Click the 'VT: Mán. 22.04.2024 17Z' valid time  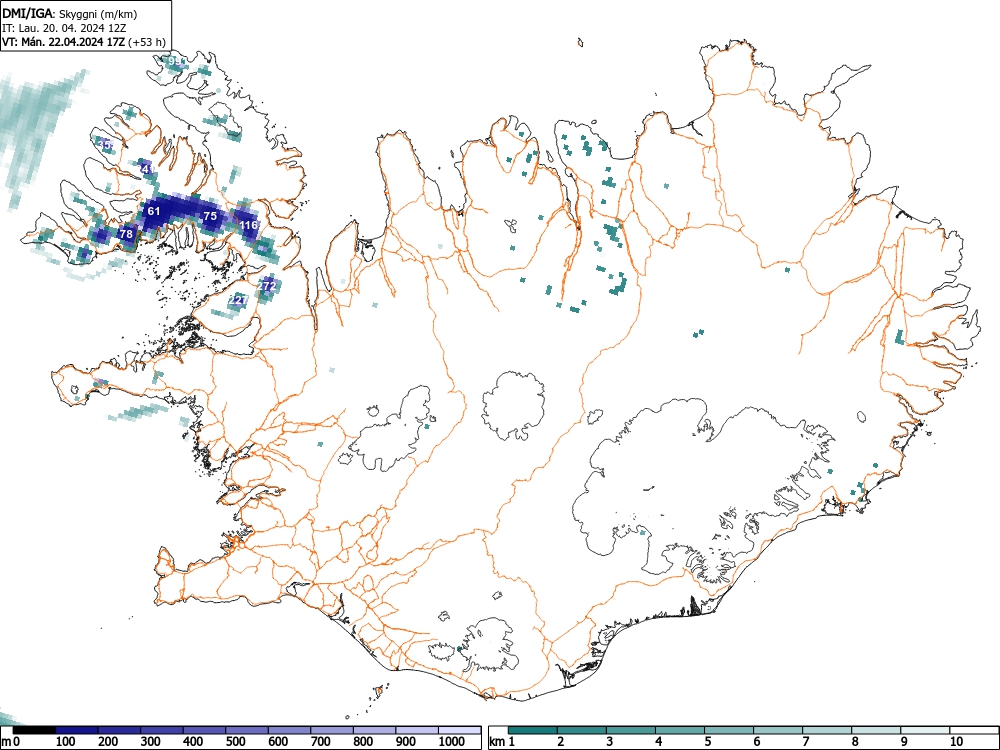[x=64, y=42]
